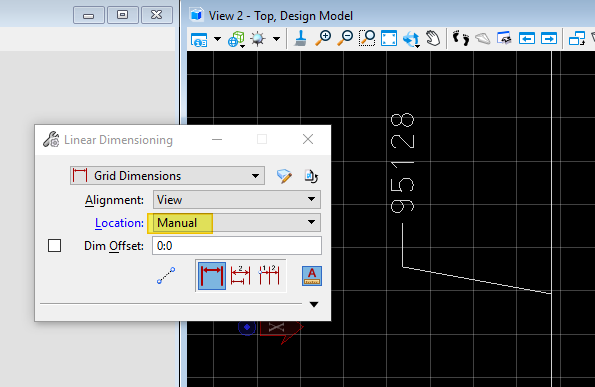Toggle the Annotation Scale 'A' icon

[312, 276]
